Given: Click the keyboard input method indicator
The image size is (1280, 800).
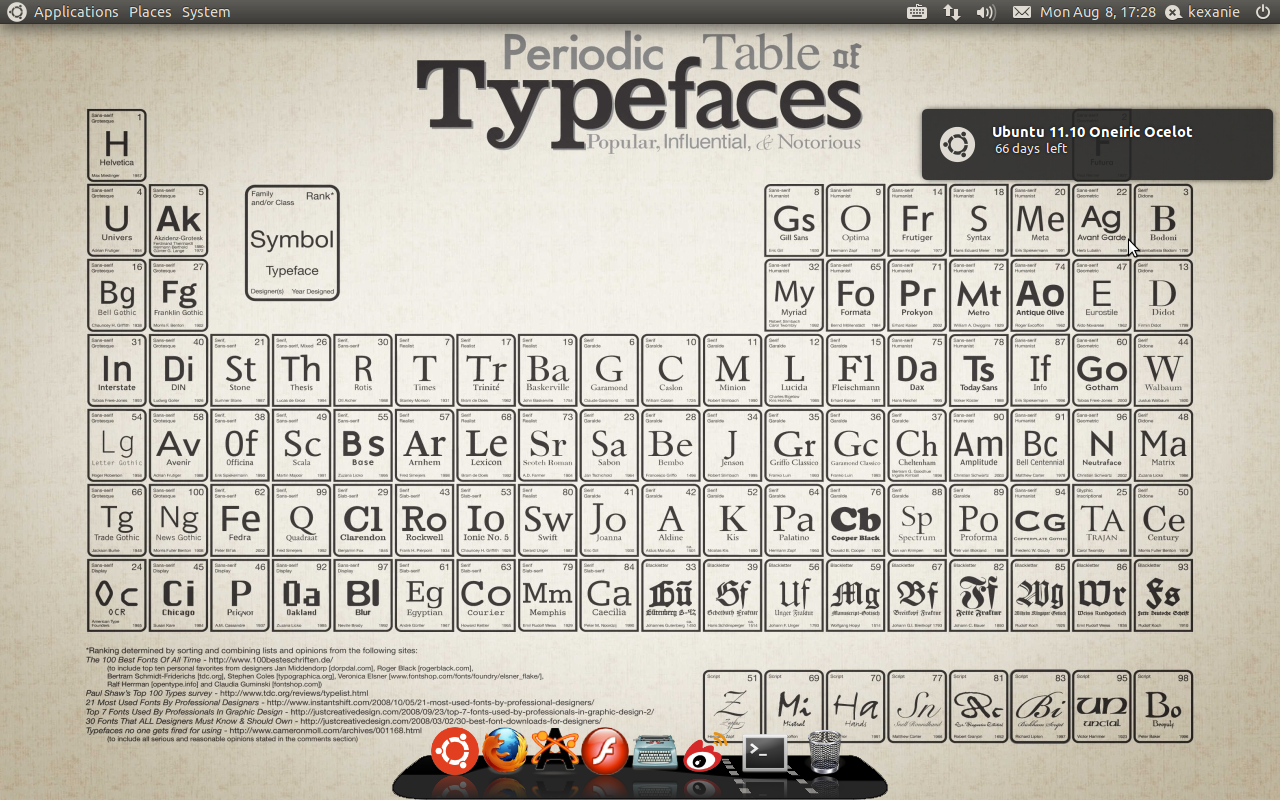Looking at the screenshot, I should pos(917,12).
